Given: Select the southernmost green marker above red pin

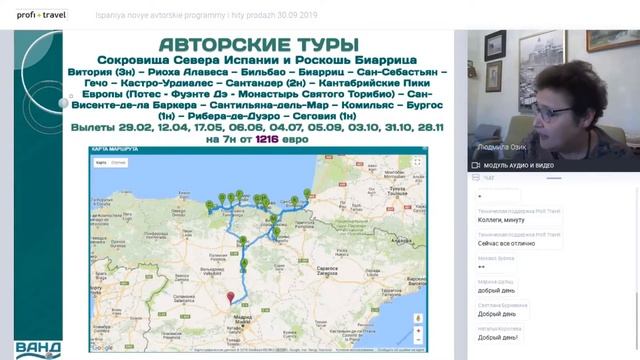Looking at the screenshot, I should tap(244, 264).
